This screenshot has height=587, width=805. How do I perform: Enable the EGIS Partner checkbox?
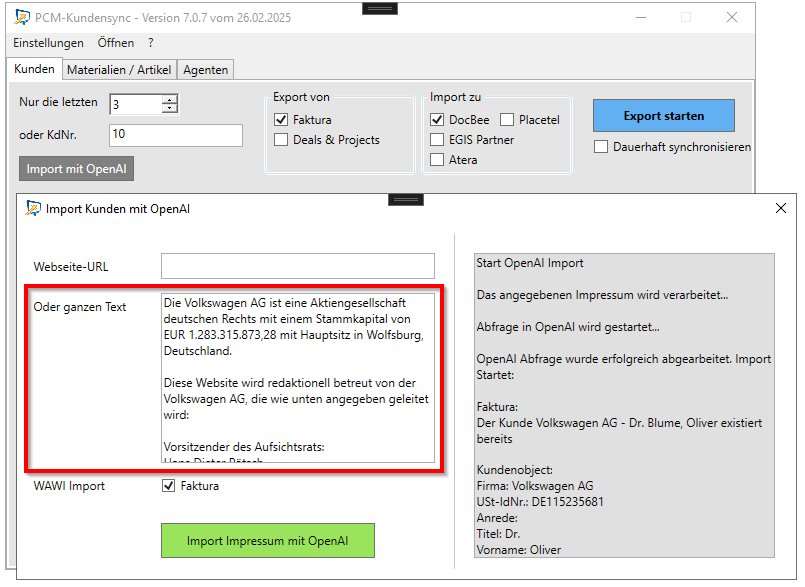[437, 140]
